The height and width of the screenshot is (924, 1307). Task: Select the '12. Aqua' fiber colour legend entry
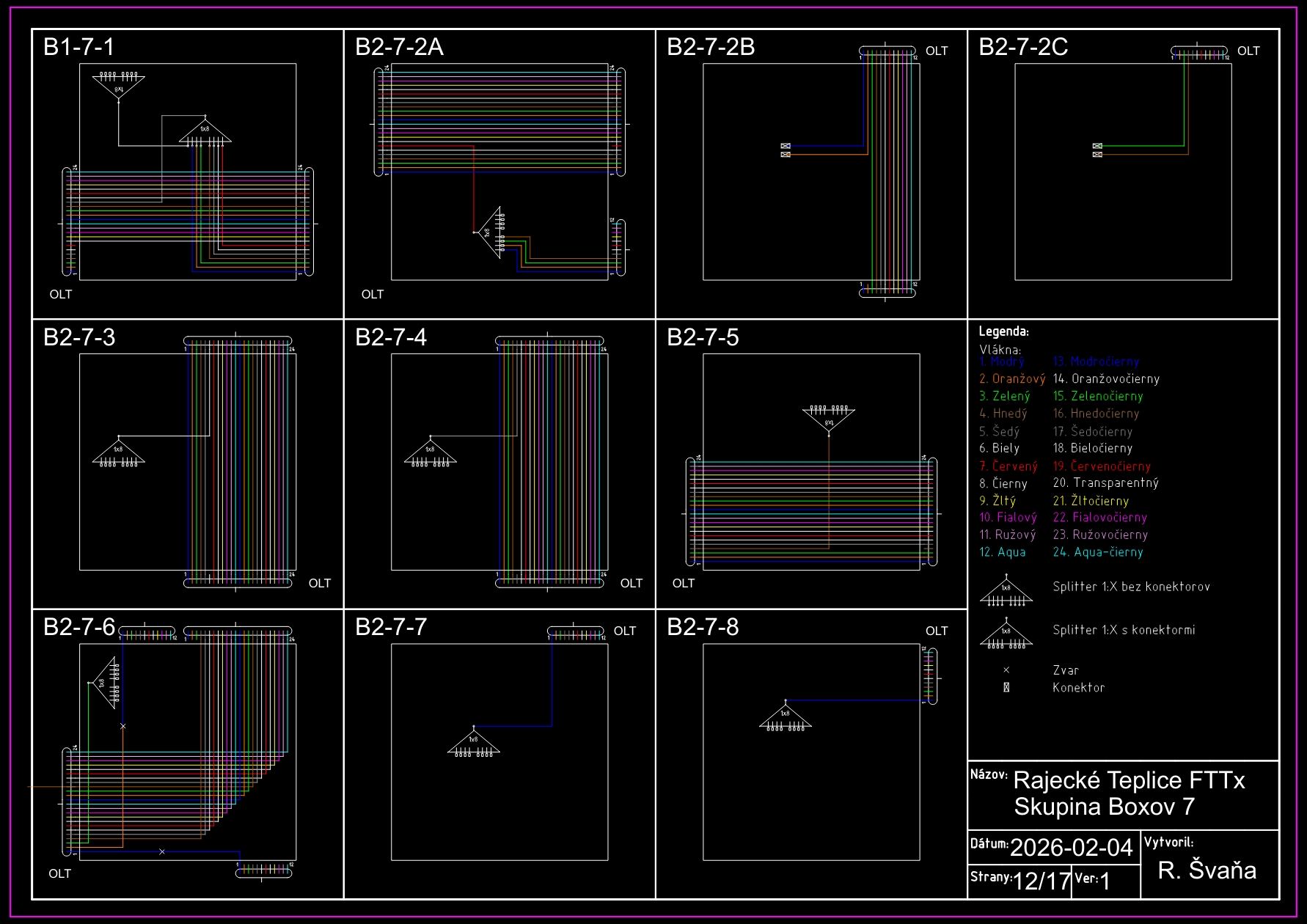click(x=1003, y=552)
